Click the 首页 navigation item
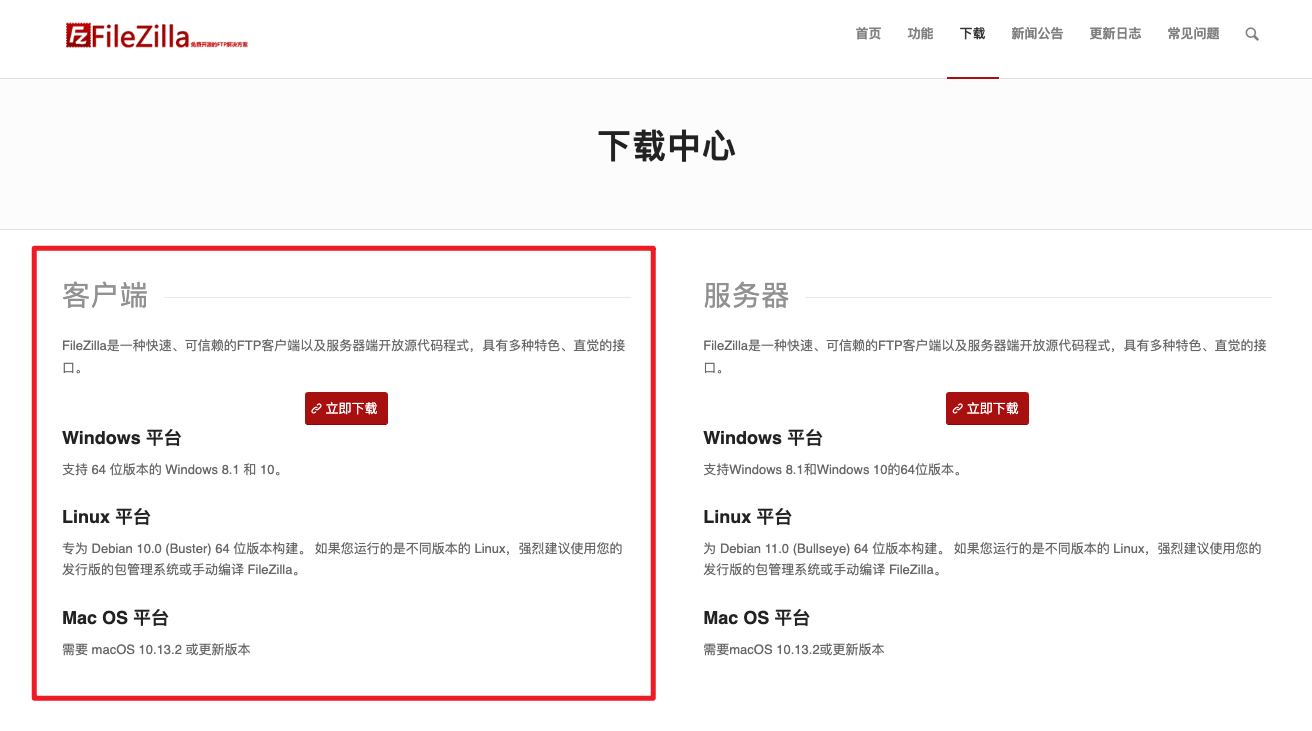Image resolution: width=1312 pixels, height=731 pixels. (867, 33)
